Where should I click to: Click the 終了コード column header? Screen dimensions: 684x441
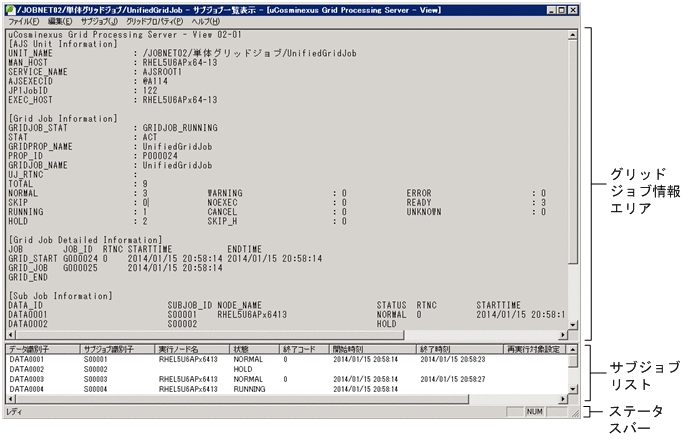(x=303, y=349)
